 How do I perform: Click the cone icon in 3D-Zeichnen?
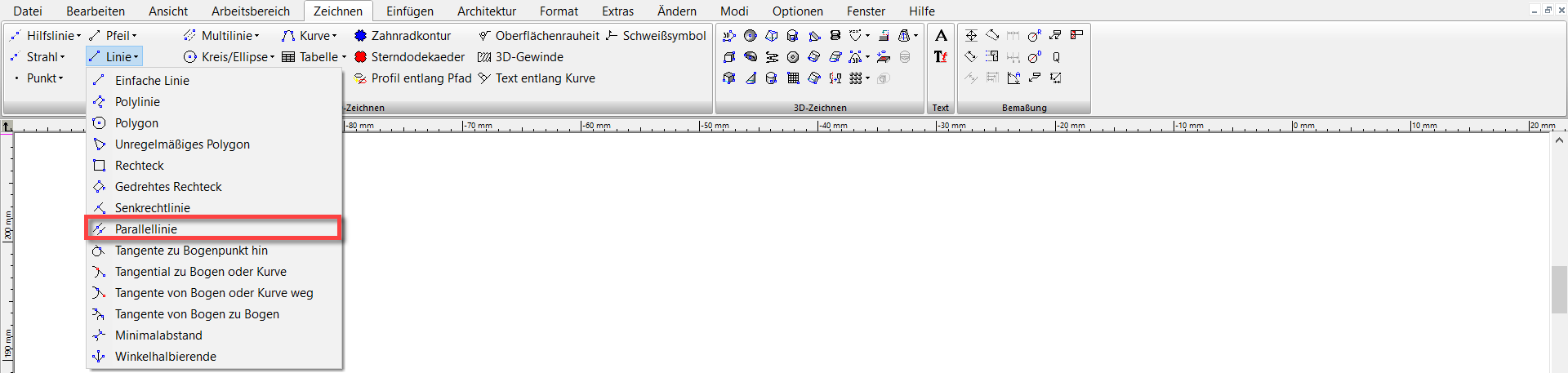pyautogui.click(x=751, y=78)
